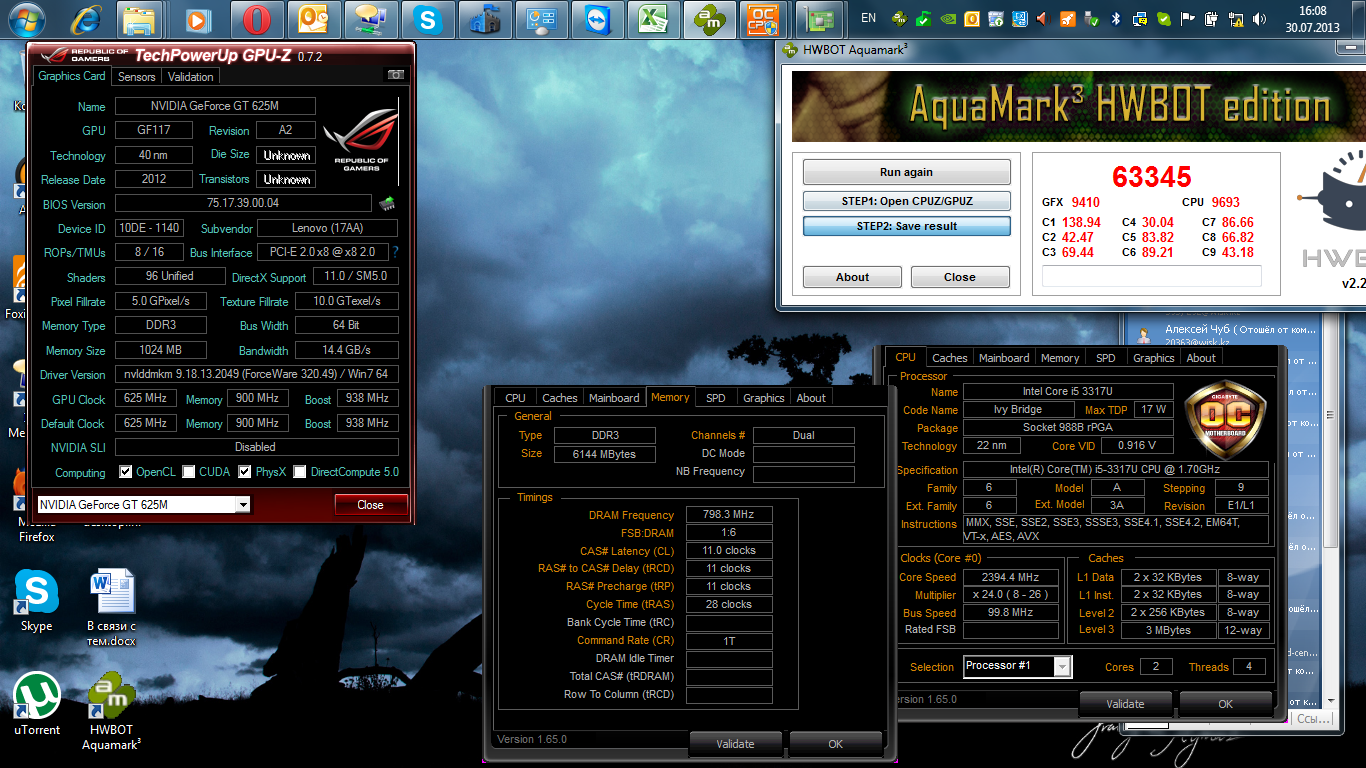Click the BIOS Version value field
Screen dimensions: 1366x768
click(243, 203)
